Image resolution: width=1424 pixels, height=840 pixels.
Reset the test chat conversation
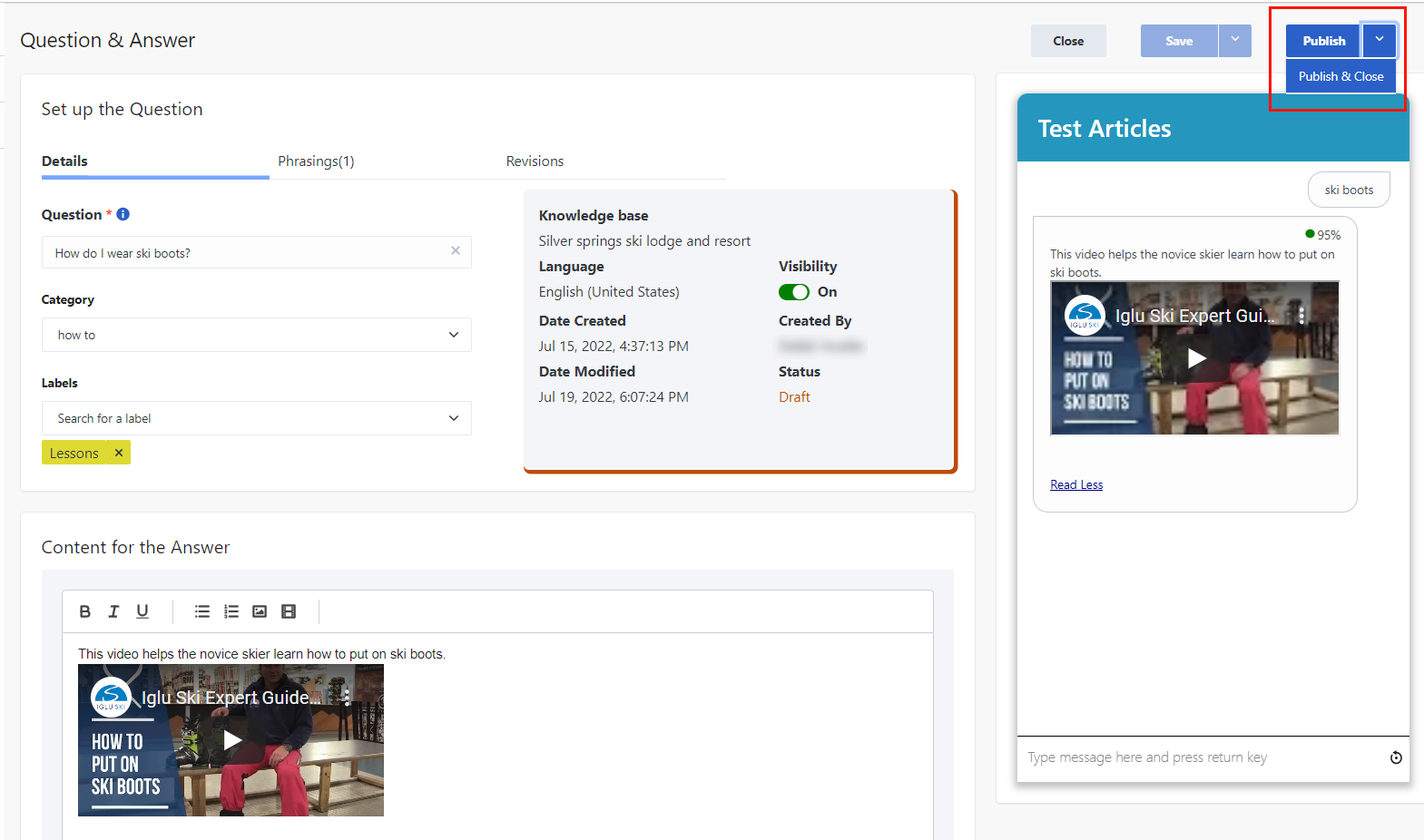(1396, 757)
